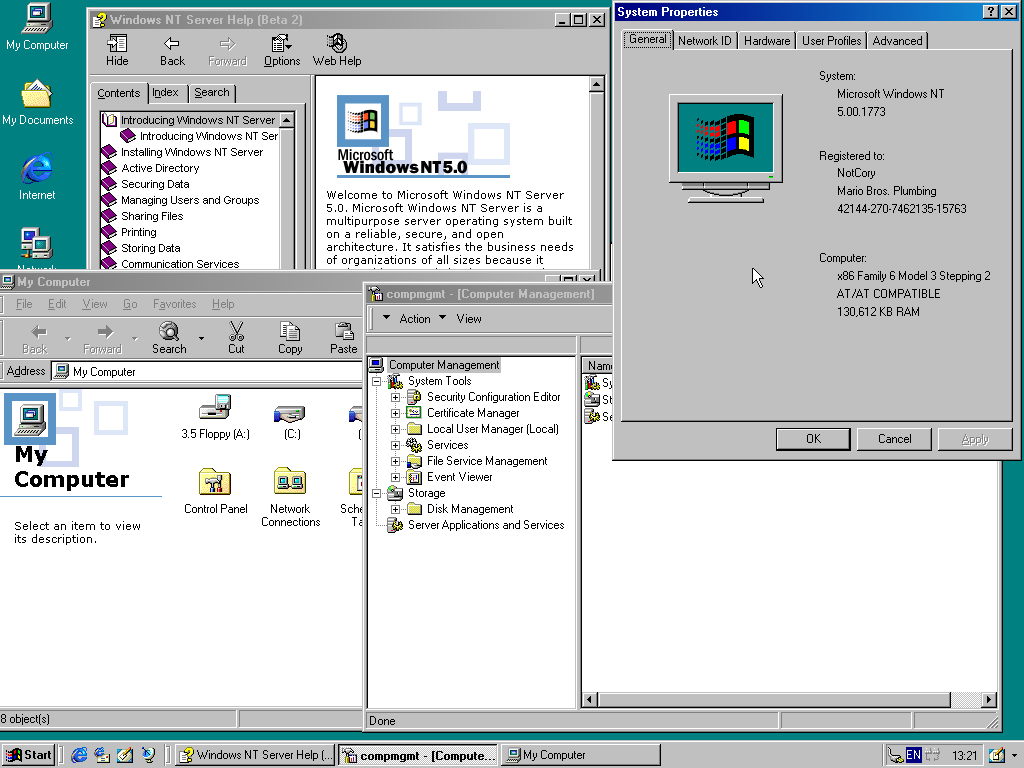Viewport: 1024px width, 768px height.
Task: Switch to the Index tab in Help
Action: coord(166,93)
